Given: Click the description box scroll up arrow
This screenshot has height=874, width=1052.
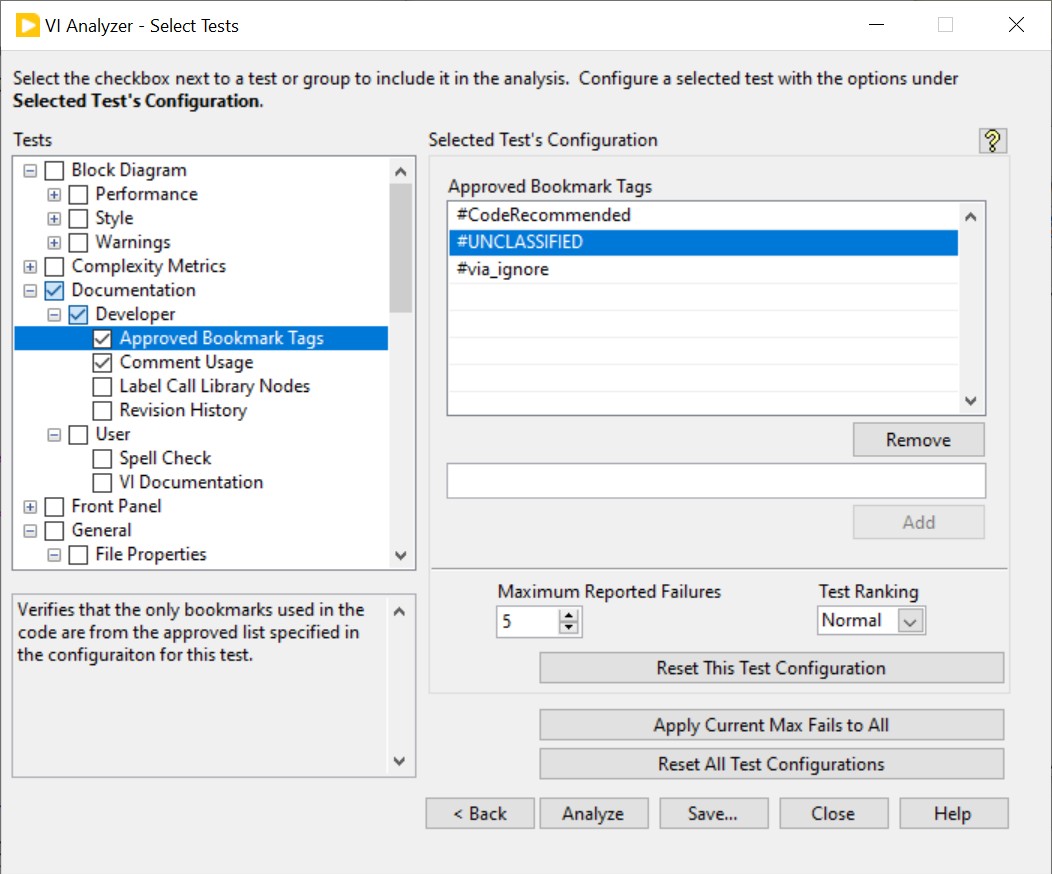Looking at the screenshot, I should [x=399, y=611].
